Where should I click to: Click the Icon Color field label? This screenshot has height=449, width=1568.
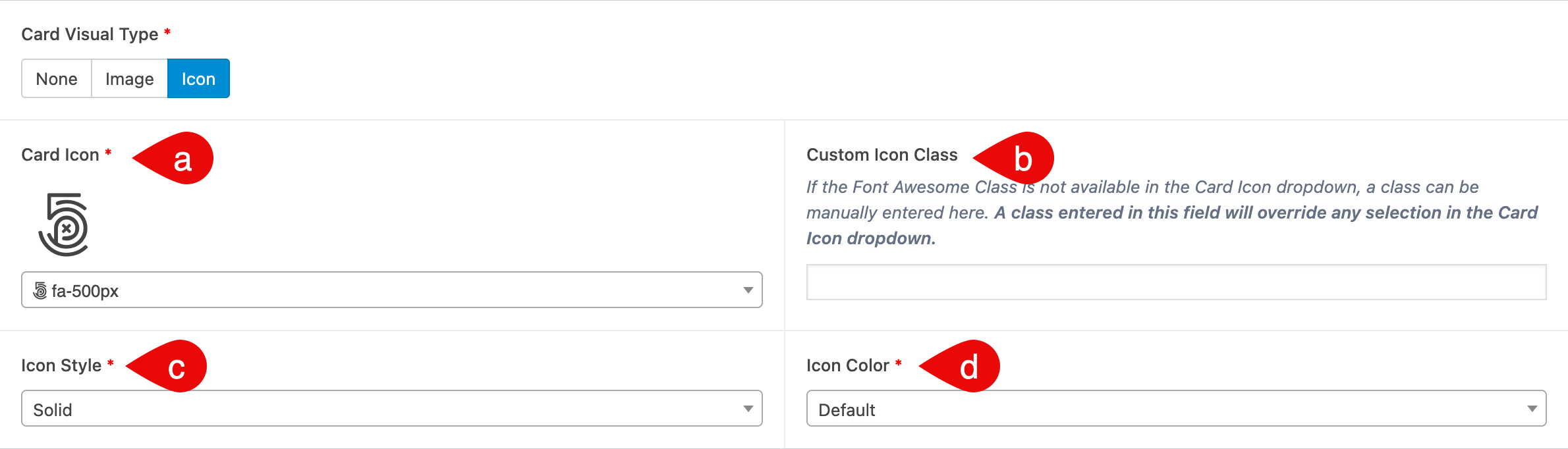(847, 365)
